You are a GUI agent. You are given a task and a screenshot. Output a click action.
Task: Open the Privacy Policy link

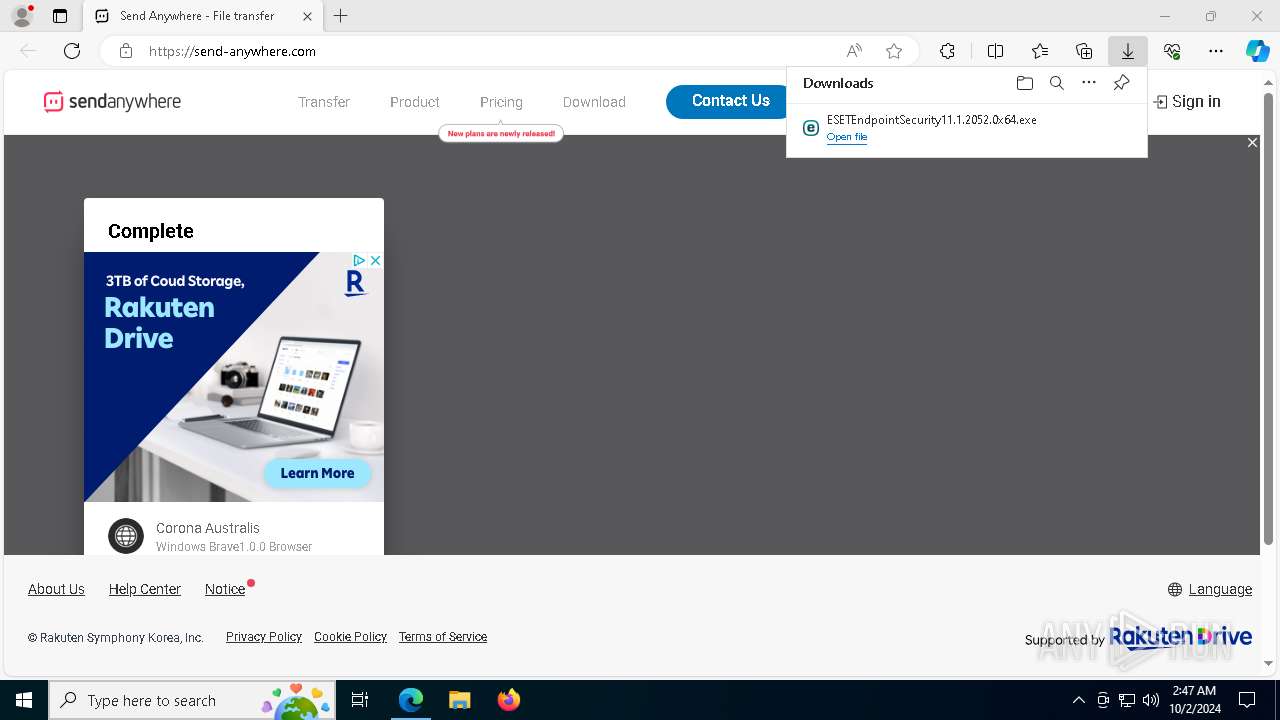[264, 637]
